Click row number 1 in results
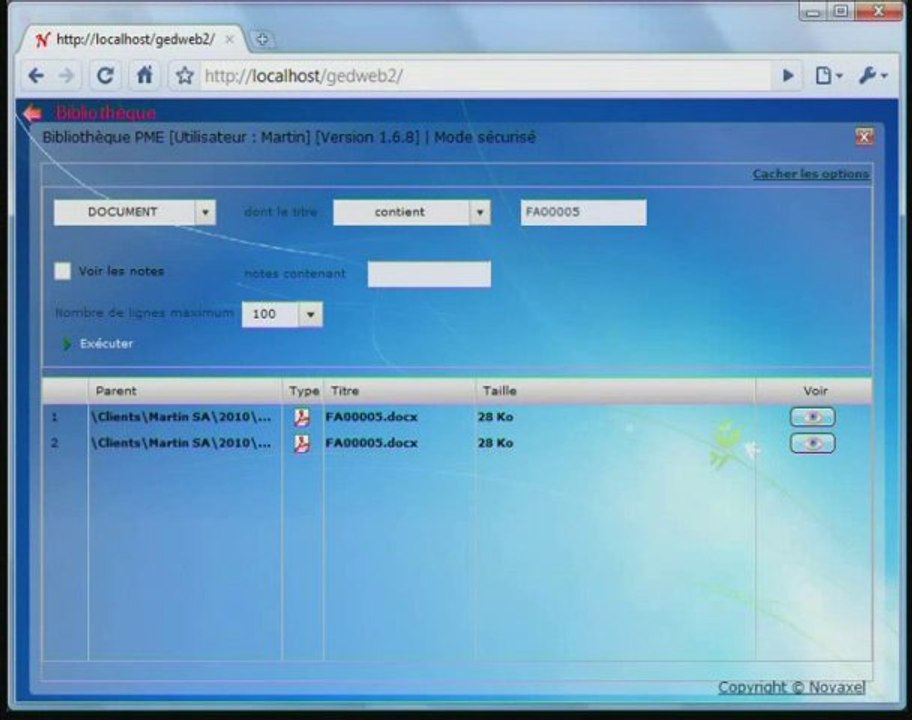Screen dimensions: 912x720 (x=55, y=417)
